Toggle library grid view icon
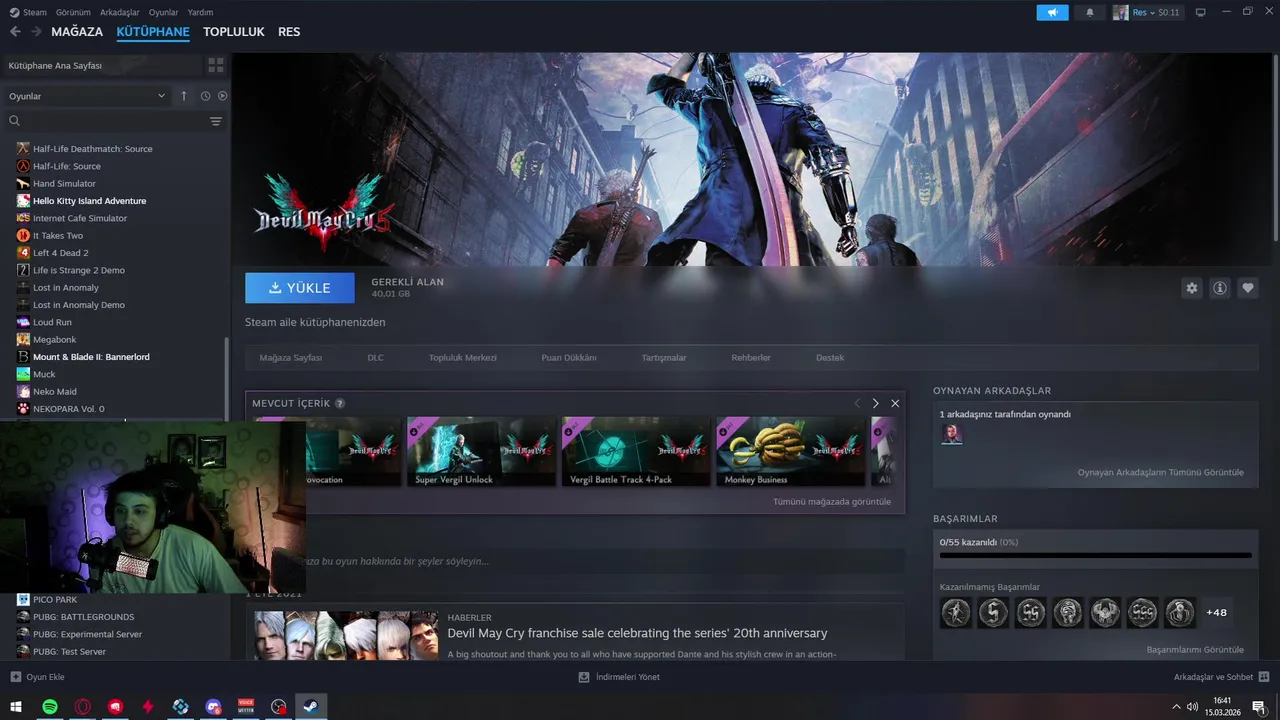Image resolution: width=1280 pixels, height=720 pixels. [x=216, y=65]
